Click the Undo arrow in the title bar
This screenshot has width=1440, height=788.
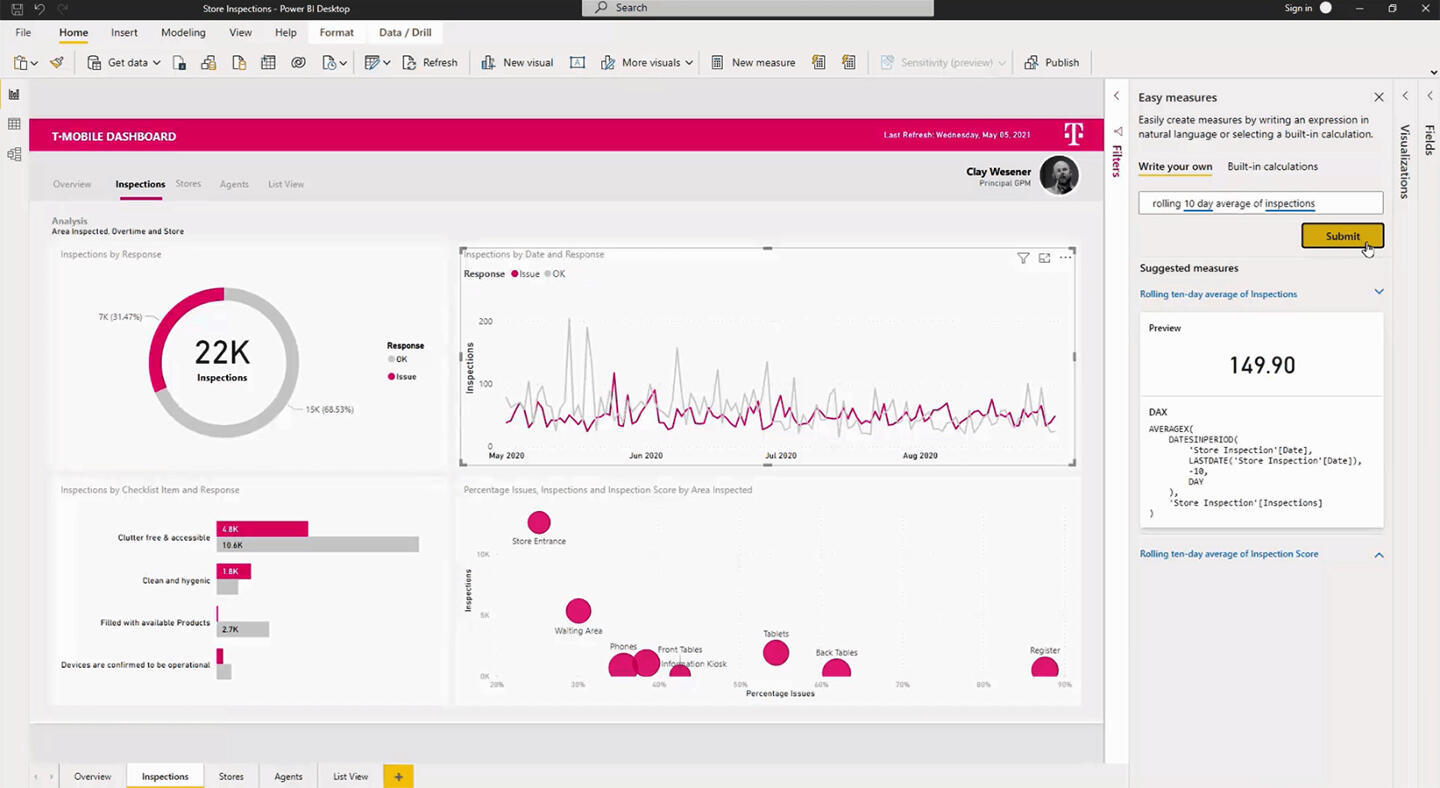(39, 8)
